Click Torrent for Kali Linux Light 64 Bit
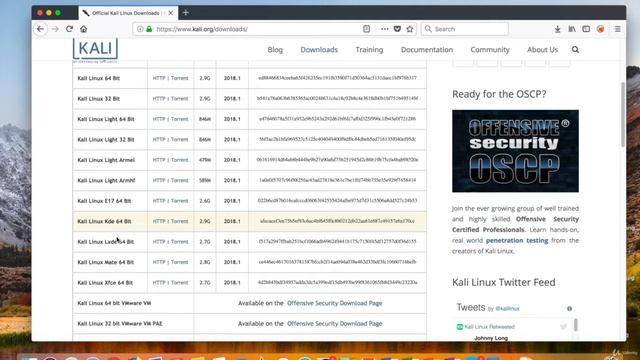640x360 pixels. click(x=180, y=119)
